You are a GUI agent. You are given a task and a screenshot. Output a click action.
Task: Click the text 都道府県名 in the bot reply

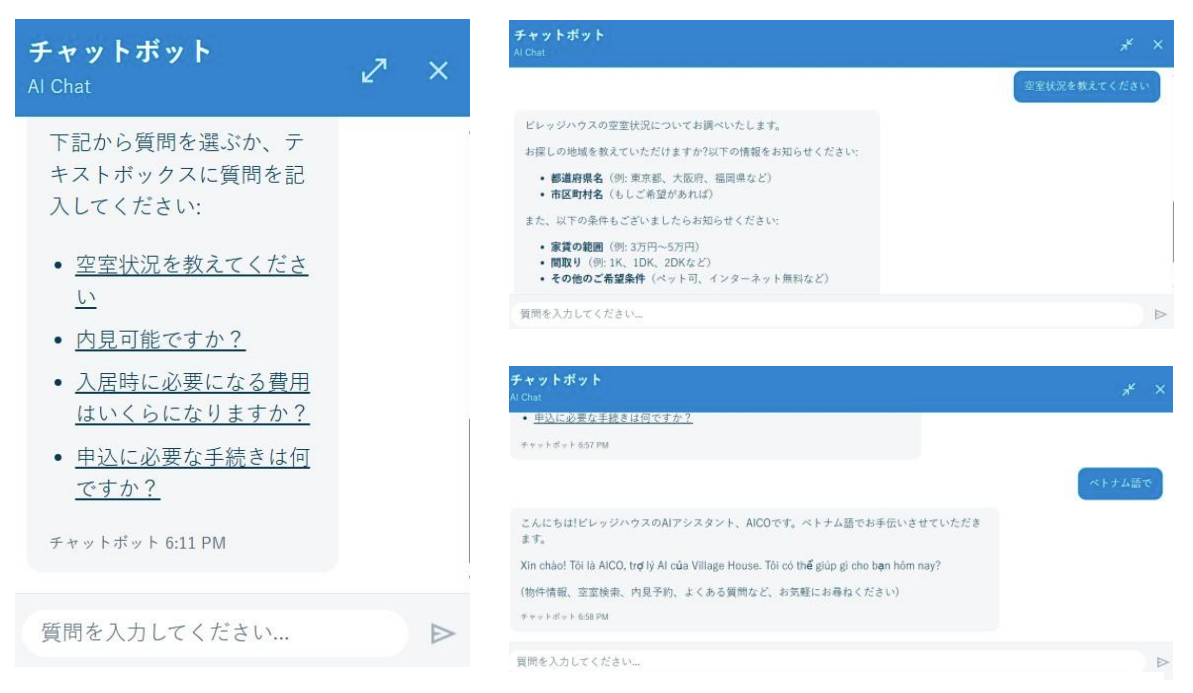[x=577, y=178]
